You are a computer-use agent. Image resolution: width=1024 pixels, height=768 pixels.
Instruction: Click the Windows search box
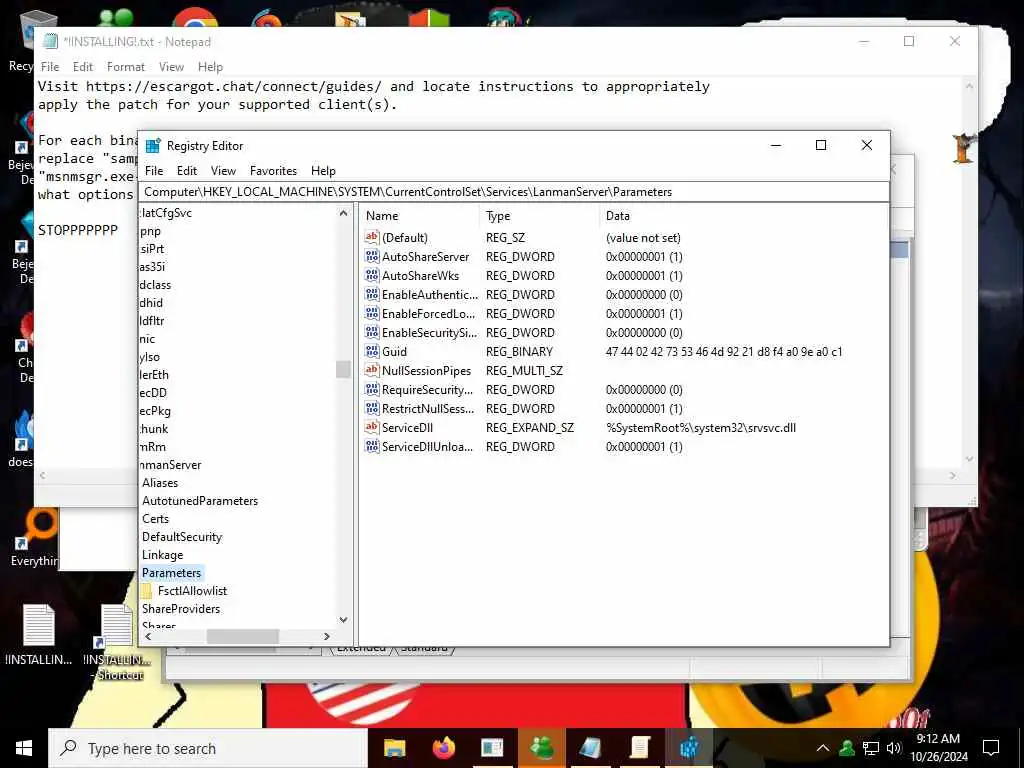(208, 748)
